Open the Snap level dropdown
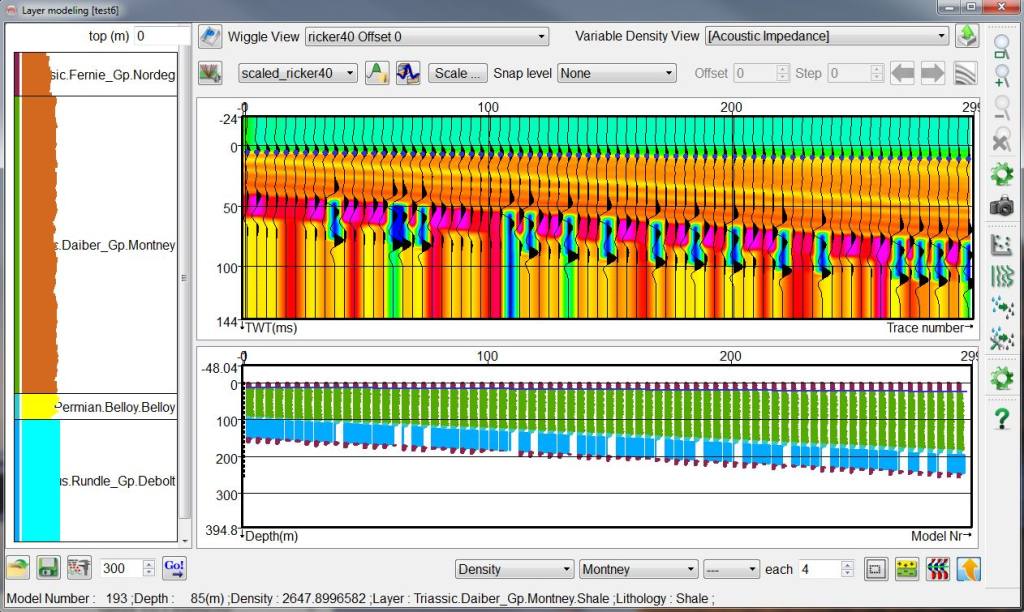Screen dimensions: 1024x612 pyautogui.click(x=617, y=73)
